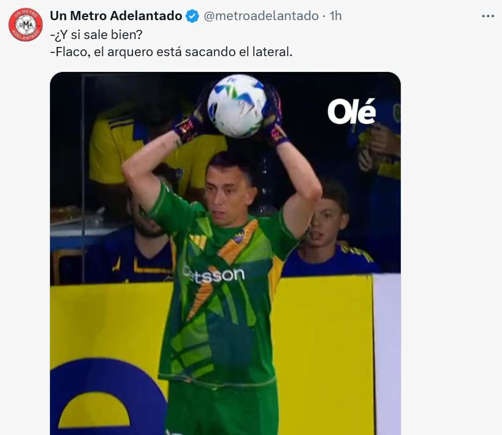Viewport: 502px width, 435px height.
Task: Click the boy in blue shirt behind barrier
Action: click(329, 231)
